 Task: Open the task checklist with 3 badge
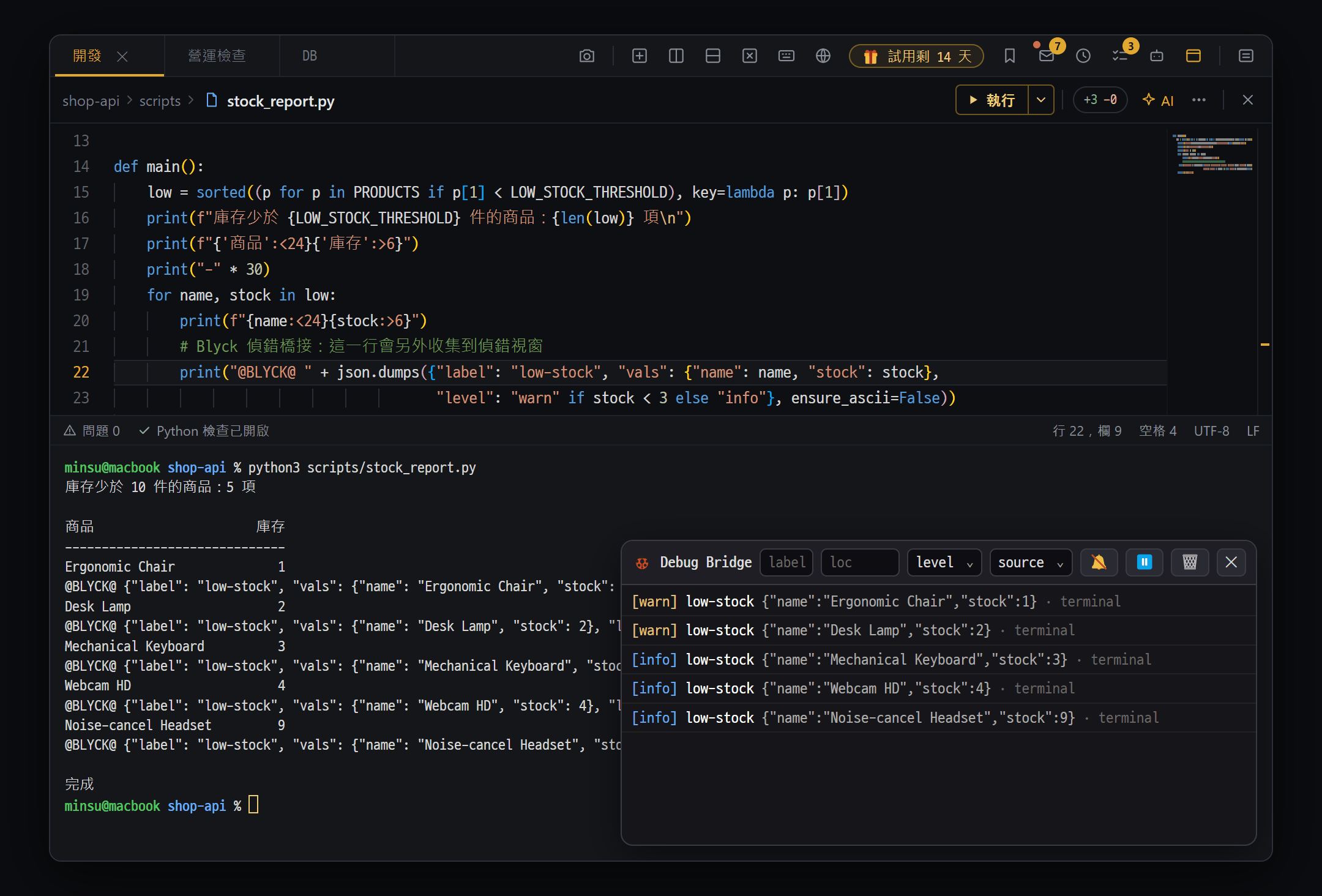(x=1120, y=56)
